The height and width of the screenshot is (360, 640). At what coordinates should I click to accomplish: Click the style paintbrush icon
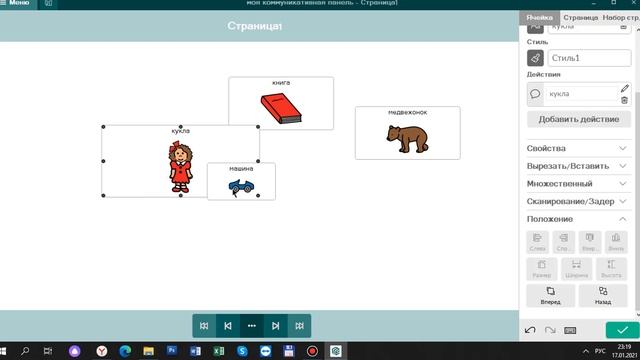pyautogui.click(x=535, y=58)
